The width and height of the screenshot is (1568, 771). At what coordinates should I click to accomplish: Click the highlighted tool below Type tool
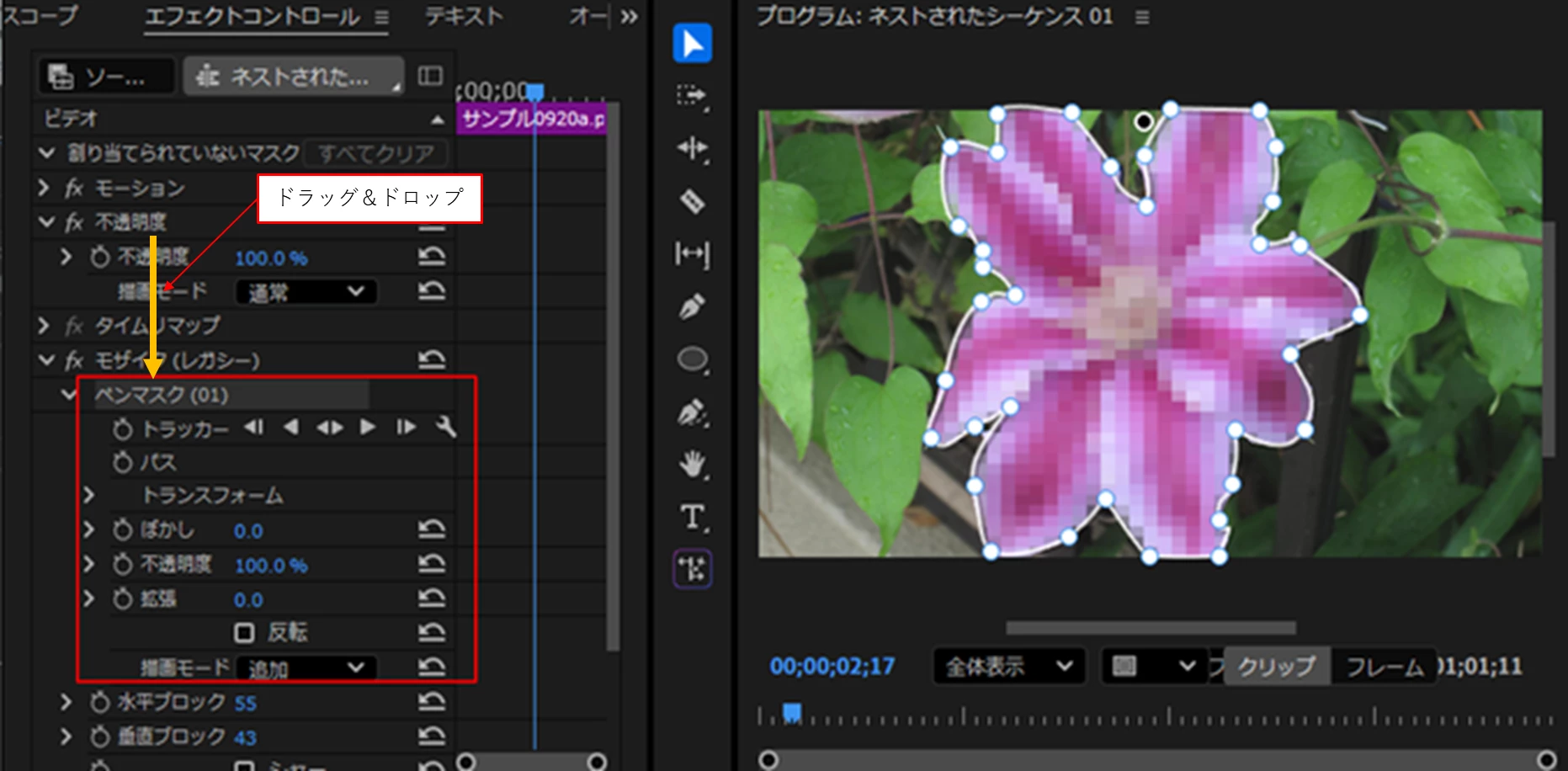692,569
